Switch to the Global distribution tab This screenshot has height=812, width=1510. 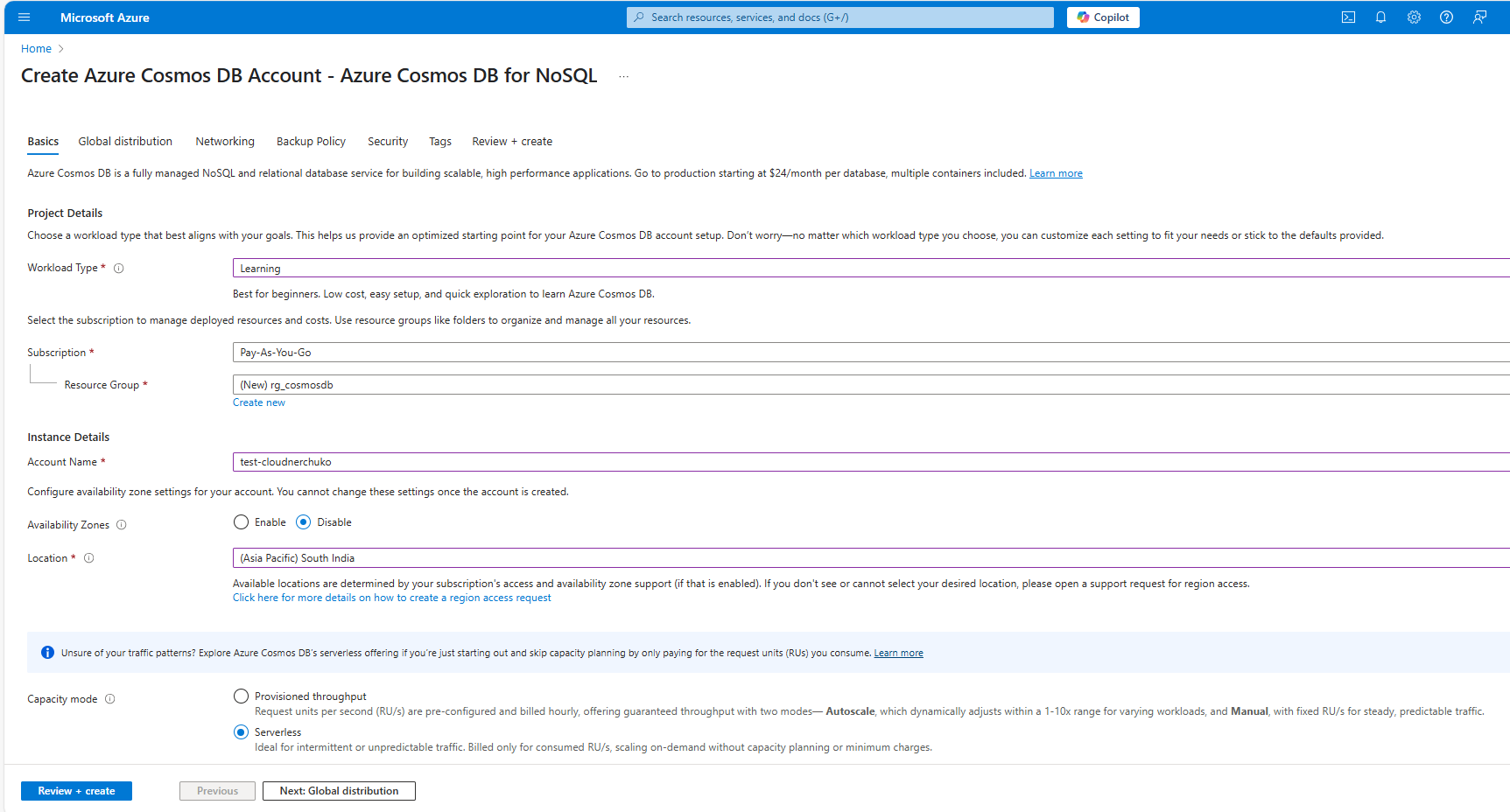(125, 142)
